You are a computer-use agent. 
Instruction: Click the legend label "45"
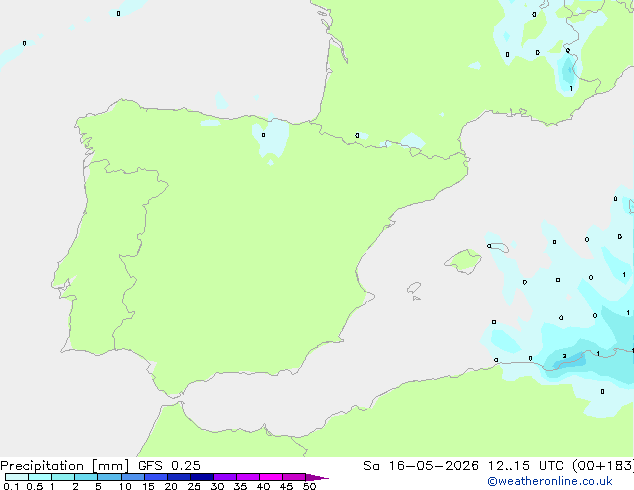[x=286, y=486]
